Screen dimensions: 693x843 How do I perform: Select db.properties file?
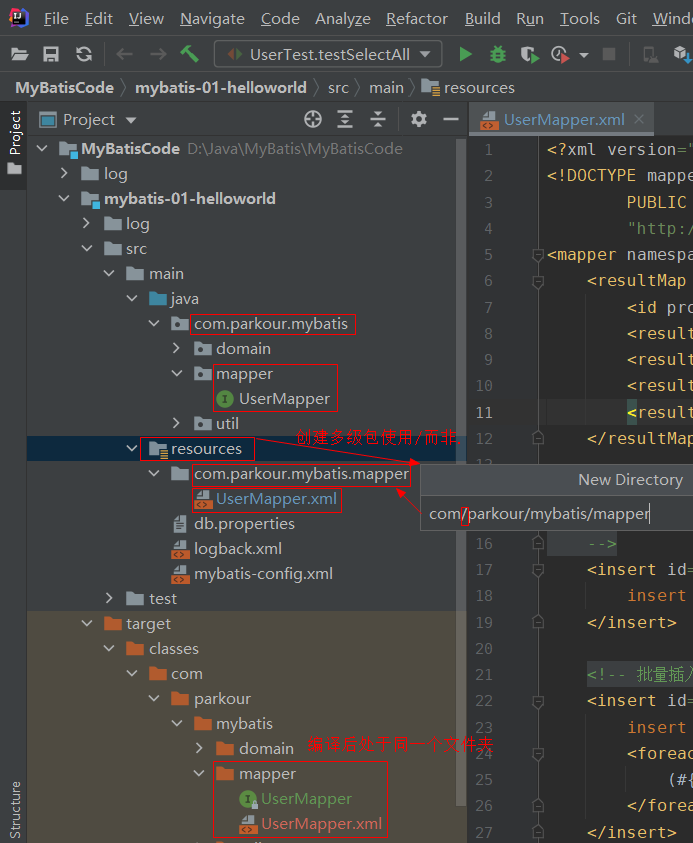pyautogui.click(x=244, y=524)
